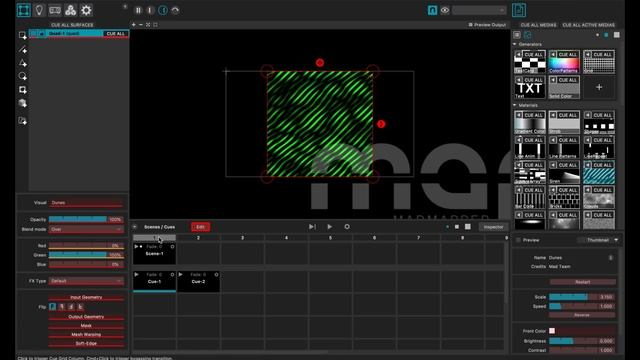Pause the engine with the pause button
Image resolution: width=640 pixels, height=360 pixels.
tap(138, 10)
